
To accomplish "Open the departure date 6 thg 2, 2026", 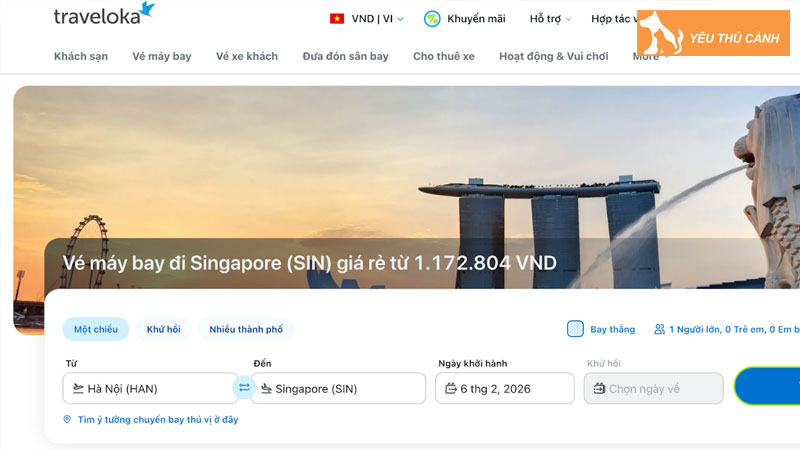I will coord(505,388).
